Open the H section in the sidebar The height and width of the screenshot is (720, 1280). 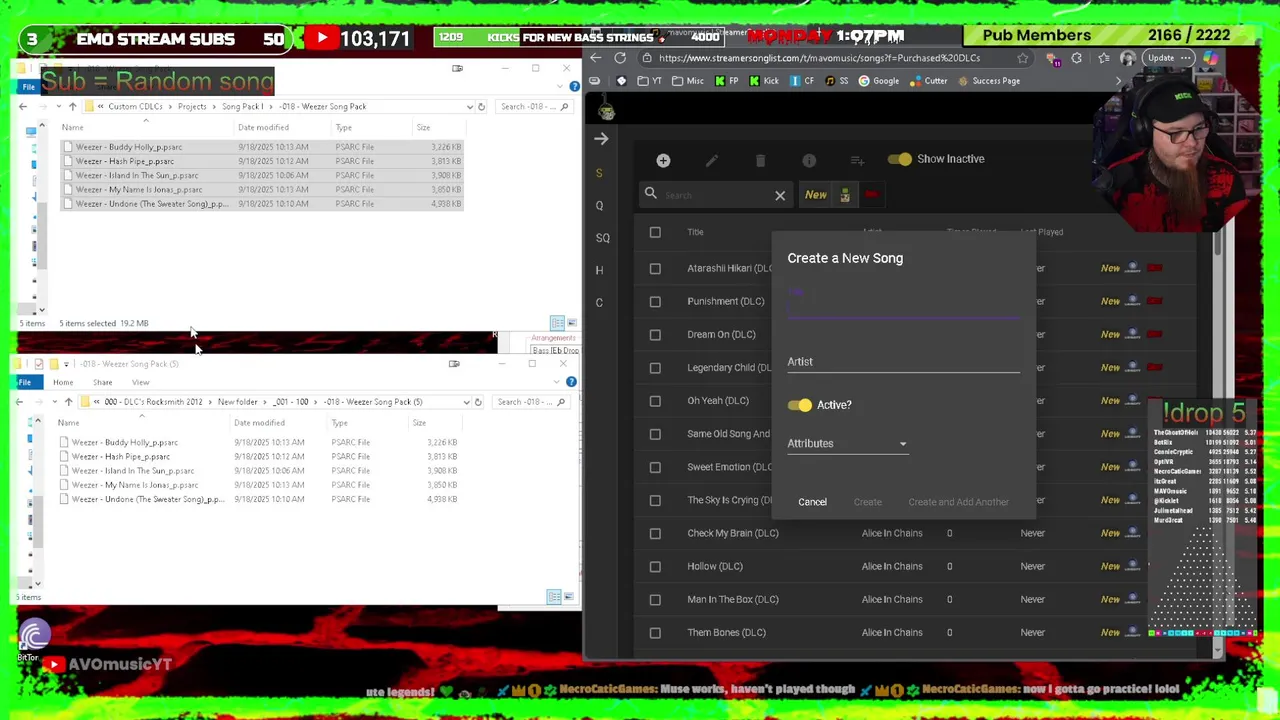[599, 270]
